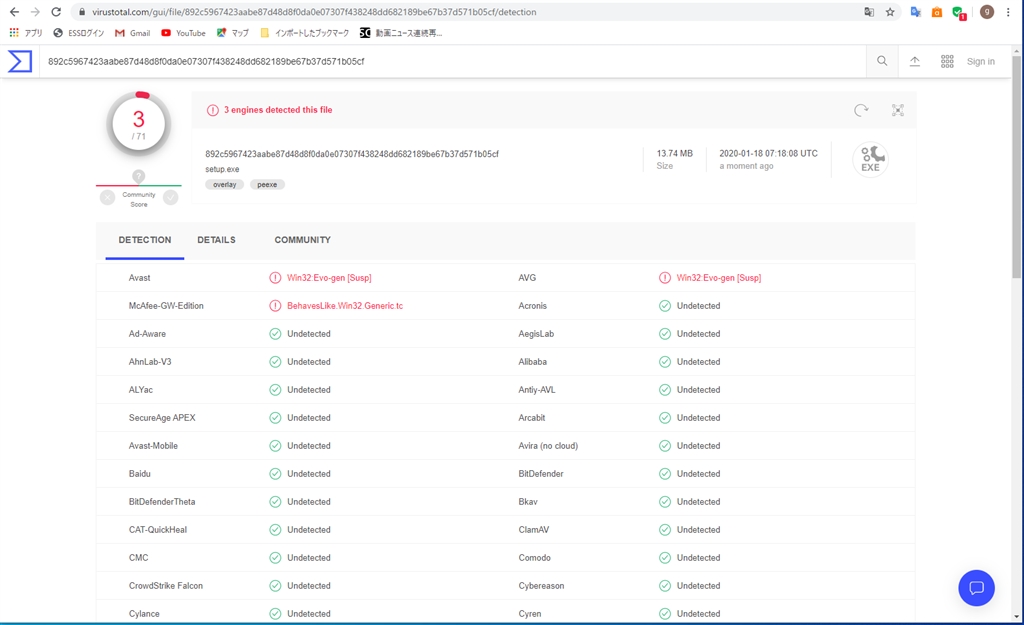Click the page vertical scrollbar
Viewport: 1024px width, 625px height.
point(1016,167)
